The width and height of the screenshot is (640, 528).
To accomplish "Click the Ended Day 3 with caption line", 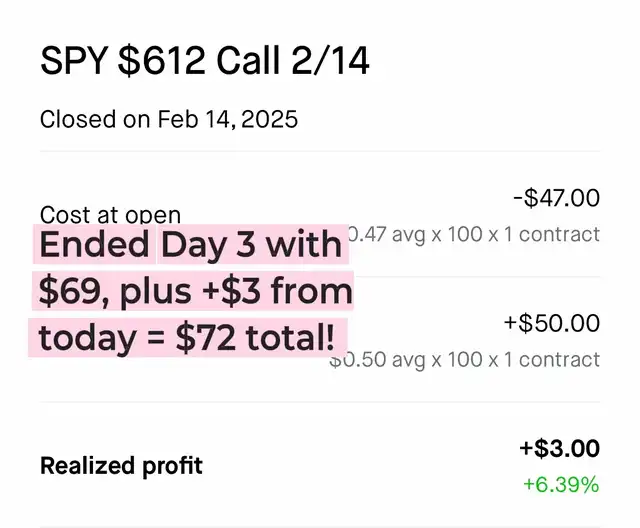I will point(191,244).
